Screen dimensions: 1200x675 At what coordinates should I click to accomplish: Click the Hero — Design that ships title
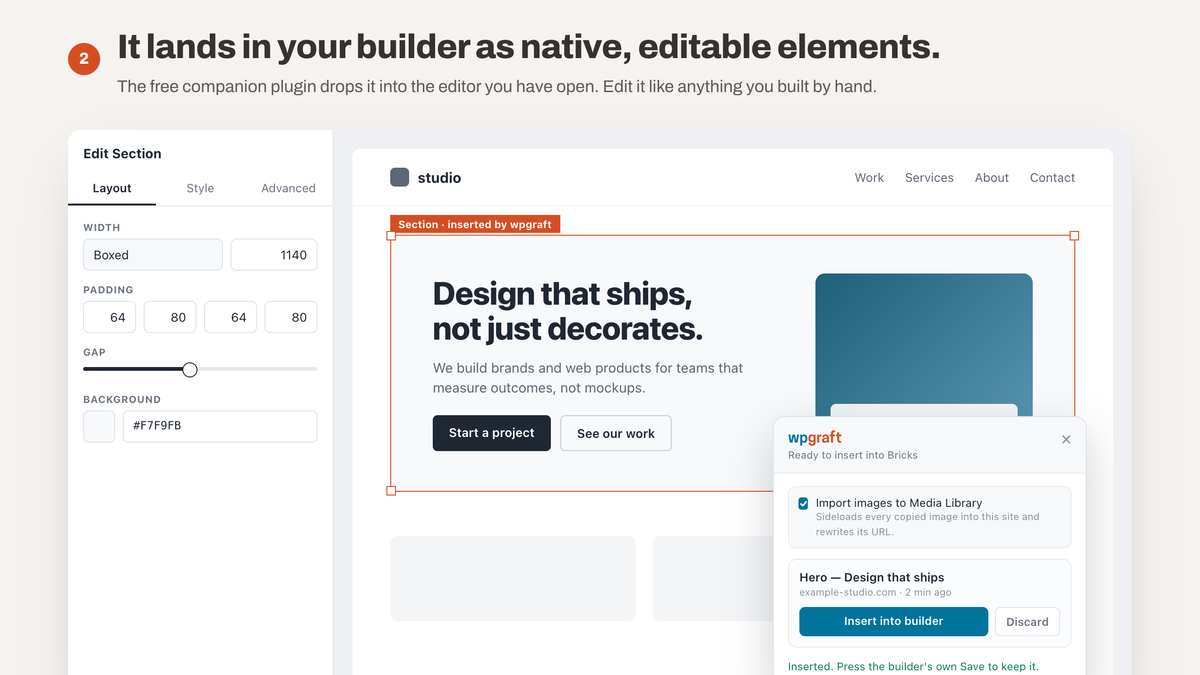pyautogui.click(x=872, y=577)
